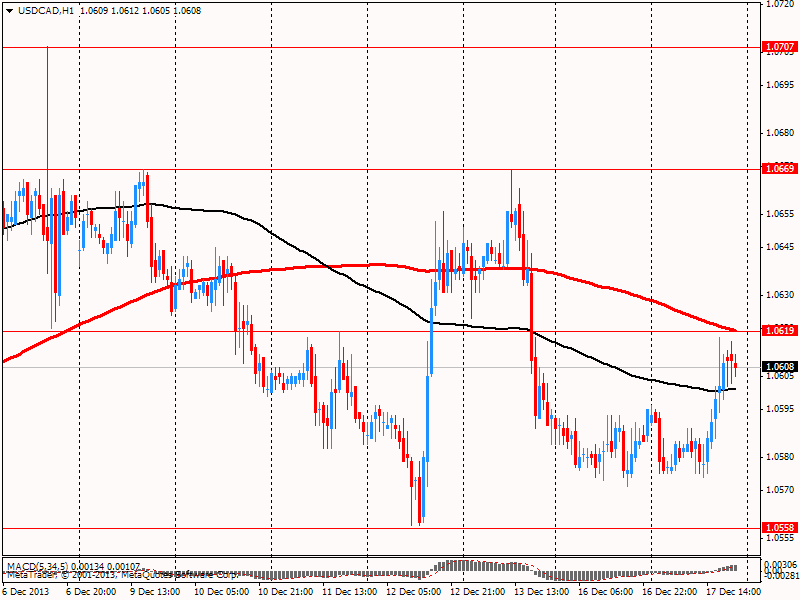Click the 10 Dec 05:00 time label
800x600 pixels.
(221, 591)
